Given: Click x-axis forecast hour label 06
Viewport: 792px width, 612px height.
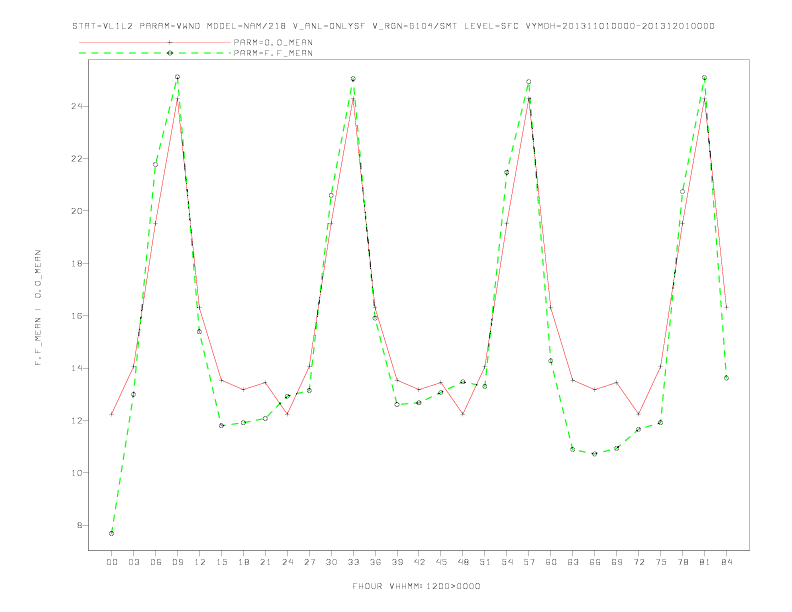Looking at the screenshot, I should [156, 562].
